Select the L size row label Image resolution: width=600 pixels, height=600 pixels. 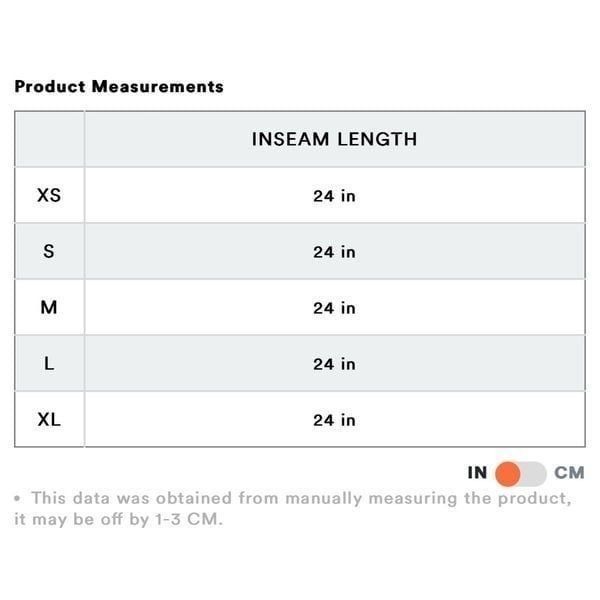point(49,364)
